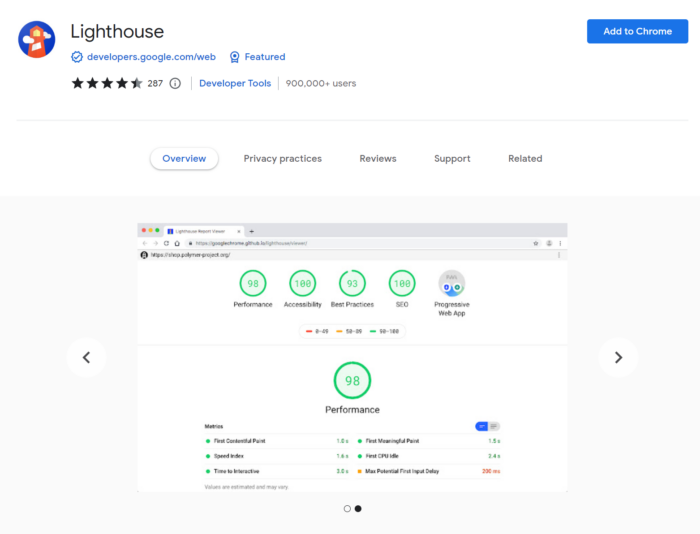Open the Featured badge link
This screenshot has width=700, height=534.
265,57
